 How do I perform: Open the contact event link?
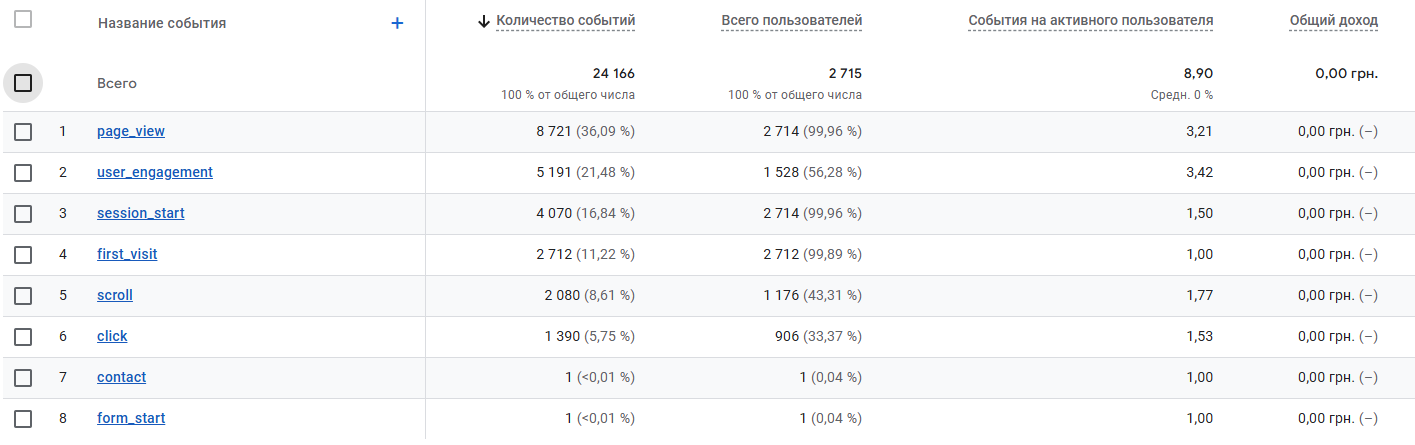tap(121, 377)
